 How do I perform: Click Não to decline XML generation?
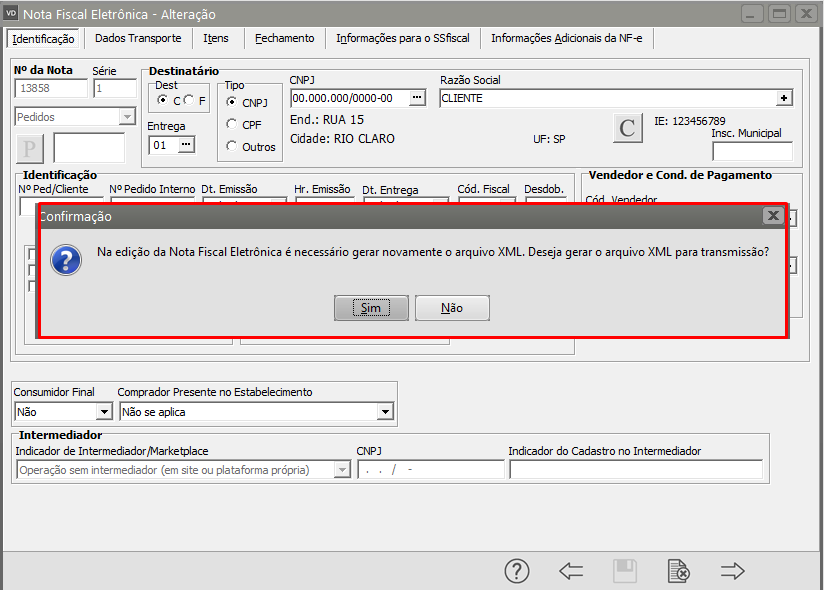coord(452,308)
